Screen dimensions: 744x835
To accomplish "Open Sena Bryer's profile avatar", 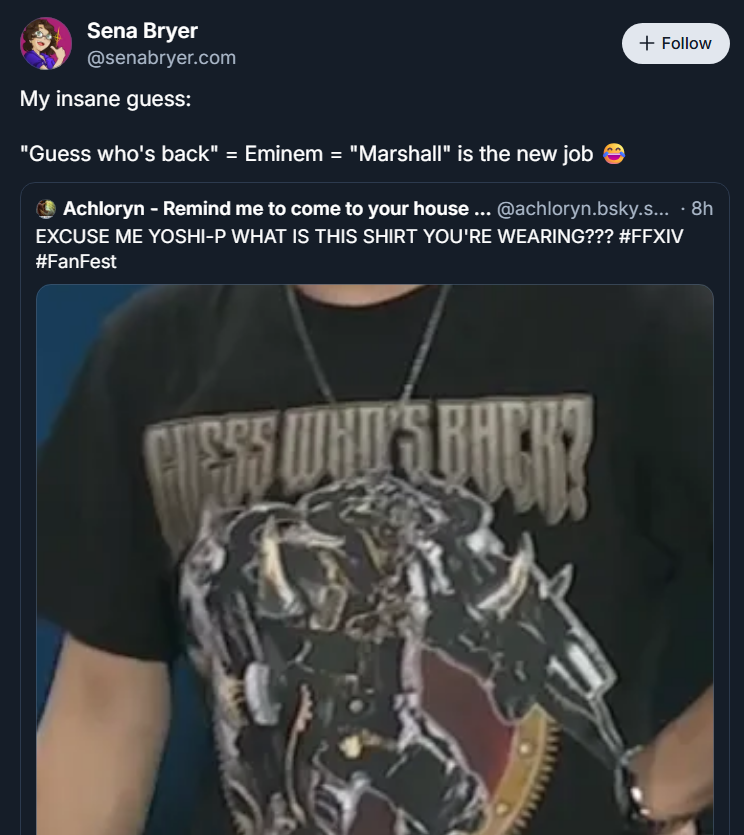I will click(x=46, y=43).
